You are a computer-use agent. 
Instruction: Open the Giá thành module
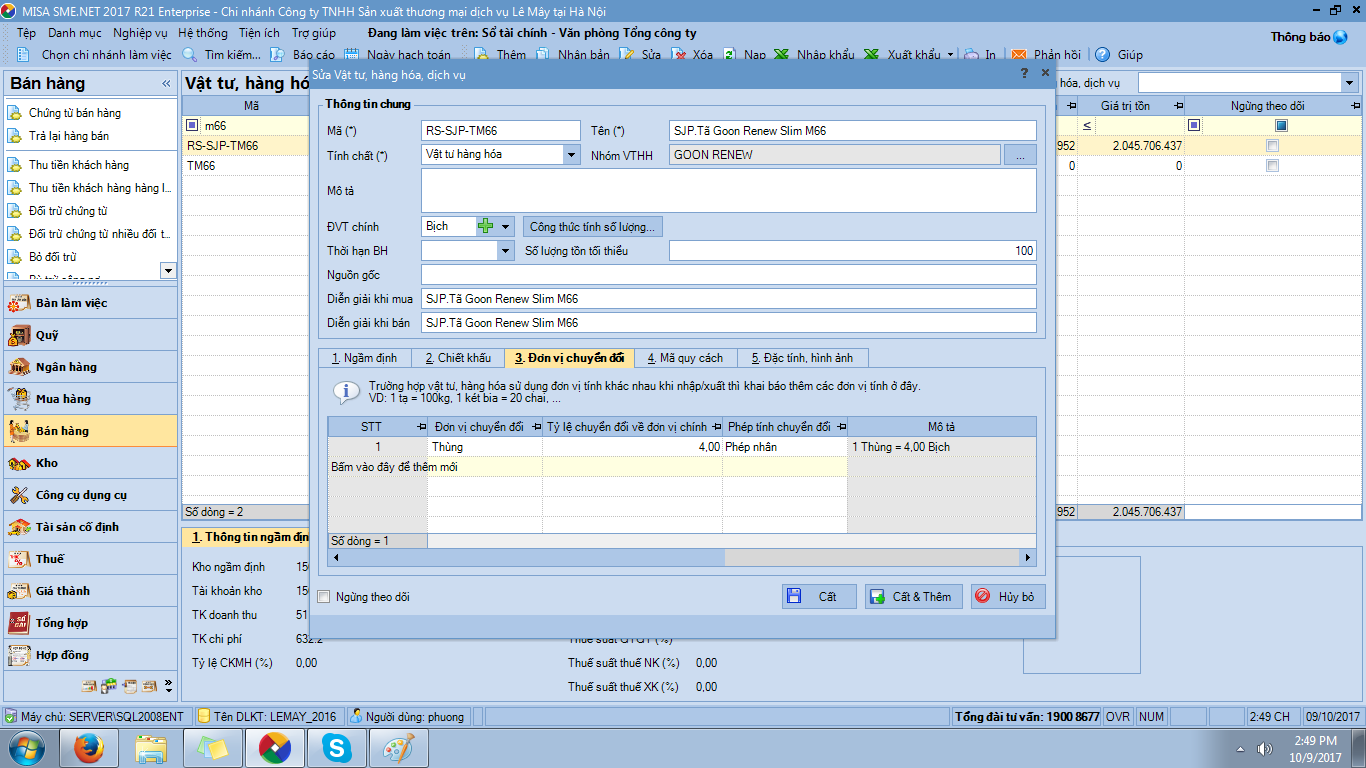[90, 591]
